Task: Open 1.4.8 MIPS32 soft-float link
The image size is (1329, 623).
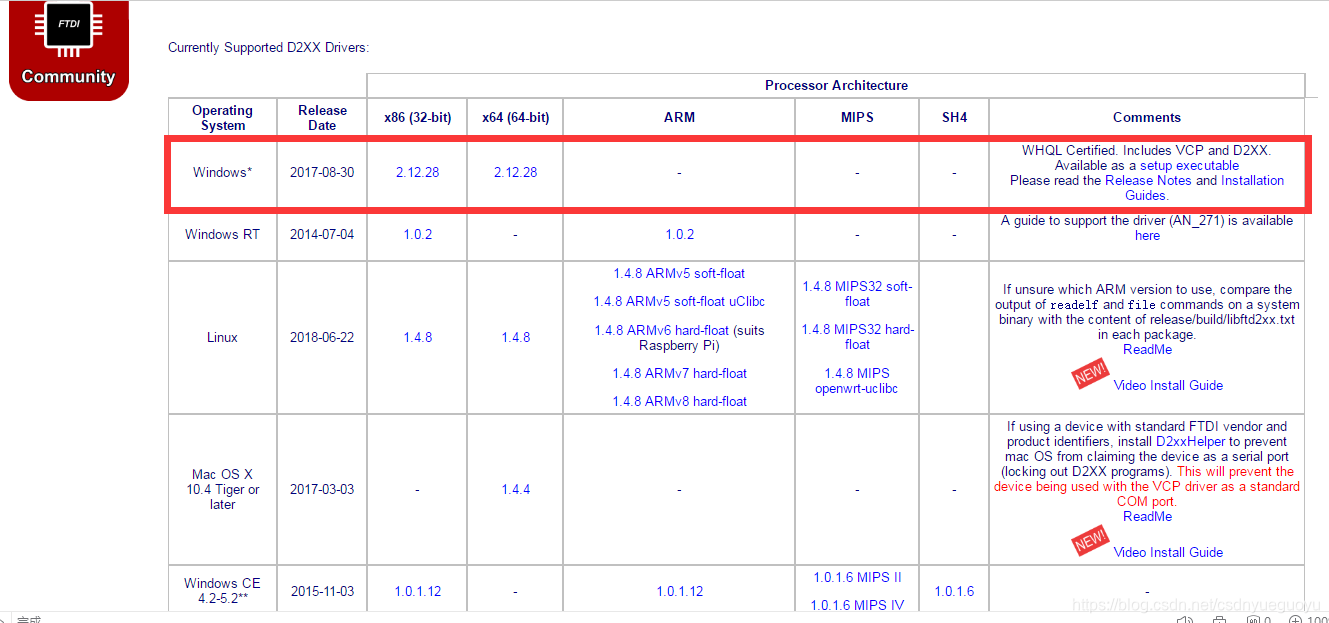Action: 857,293
